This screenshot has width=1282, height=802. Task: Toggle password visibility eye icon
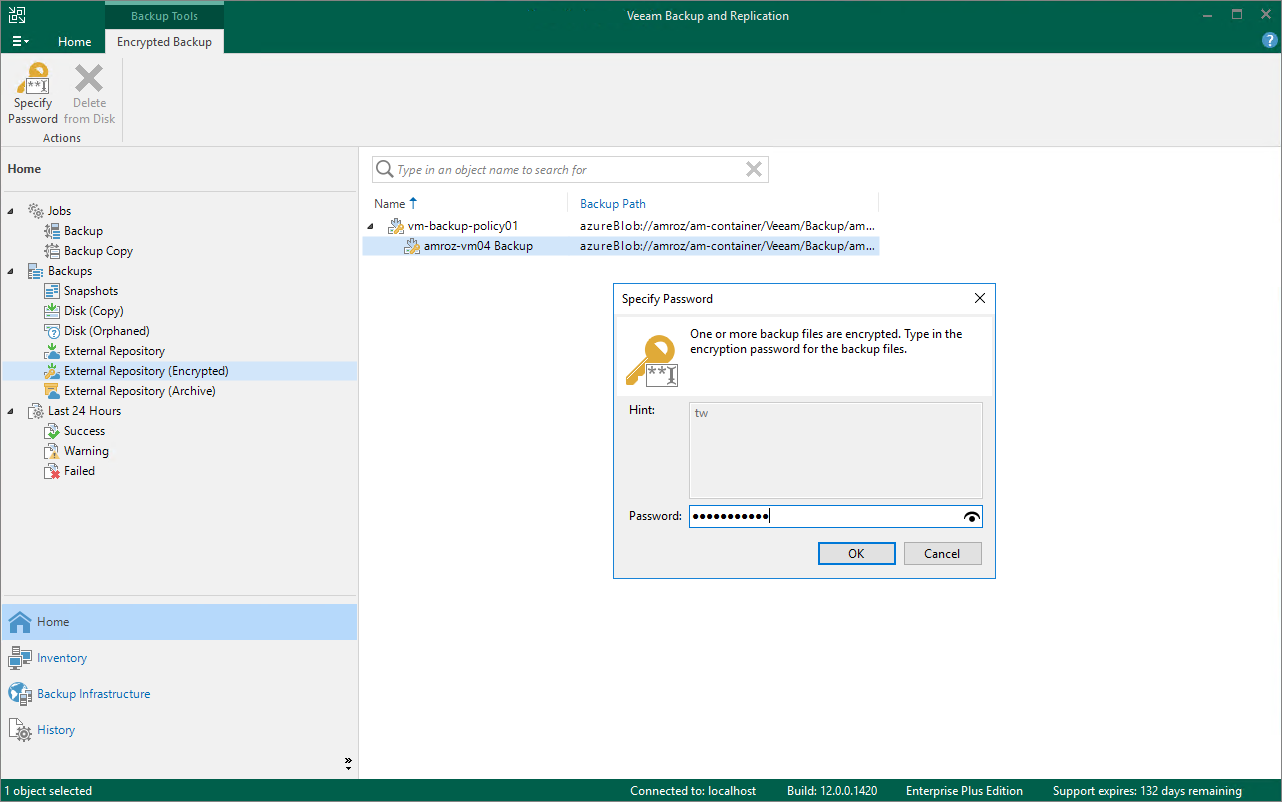coord(970,517)
